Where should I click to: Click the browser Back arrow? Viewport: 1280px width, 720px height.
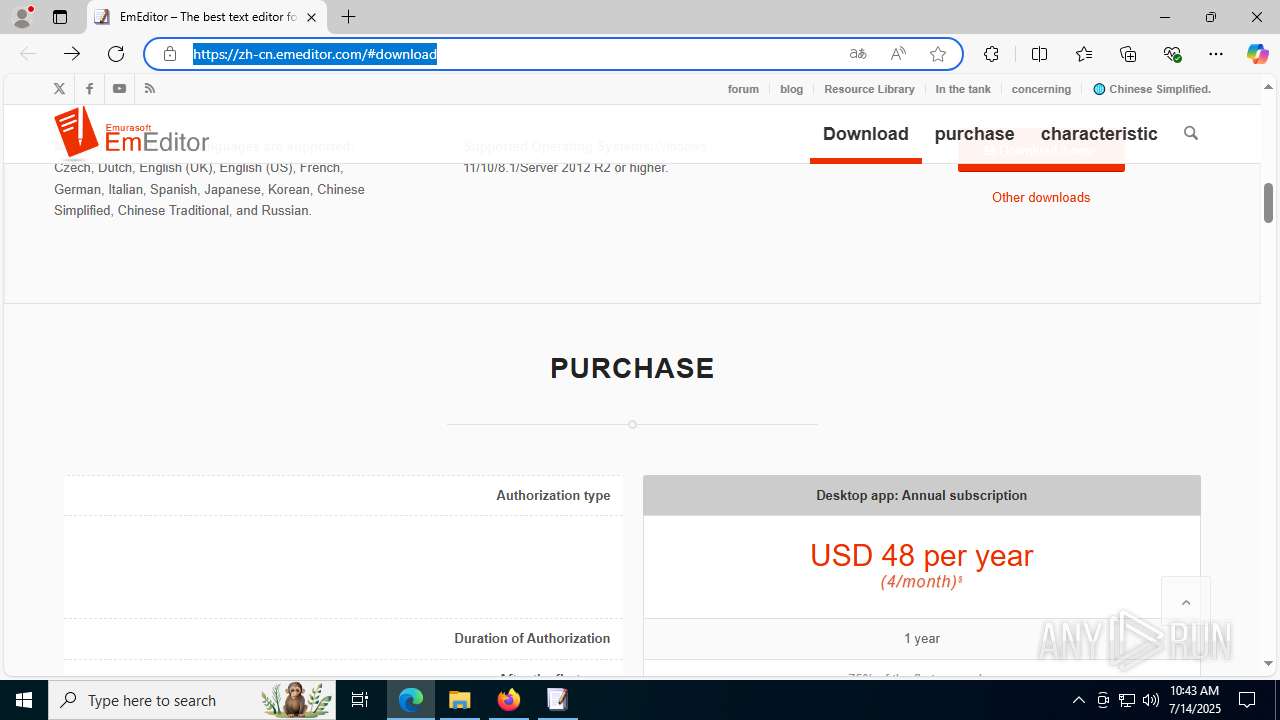click(28, 54)
